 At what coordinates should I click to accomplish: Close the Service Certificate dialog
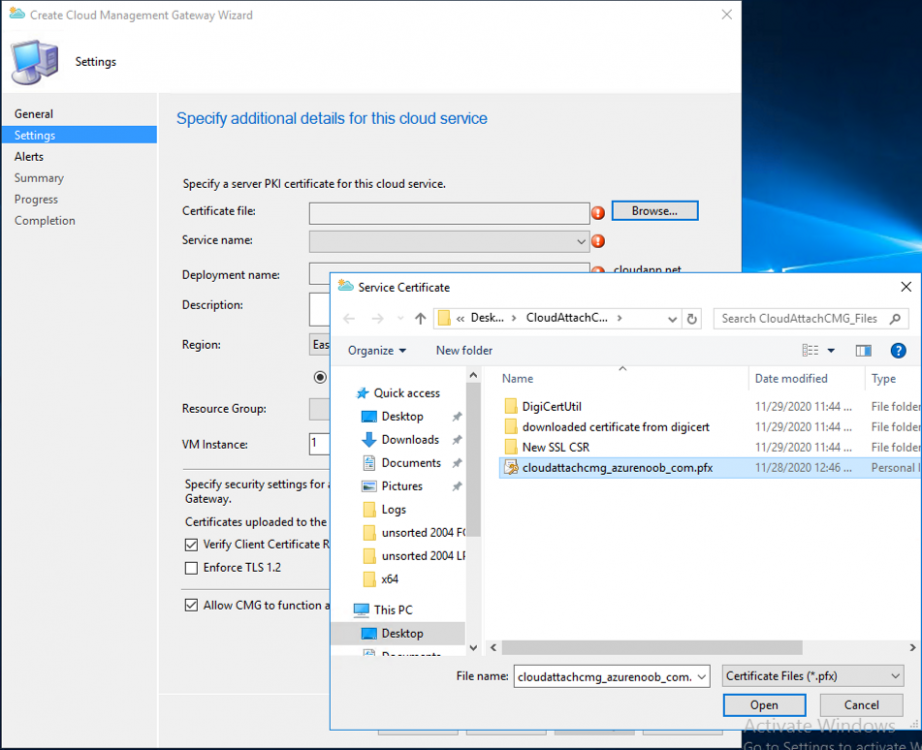coord(906,287)
